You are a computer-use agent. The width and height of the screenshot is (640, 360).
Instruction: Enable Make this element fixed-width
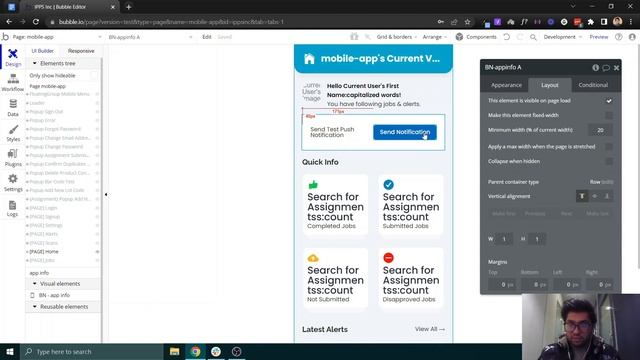609,116
